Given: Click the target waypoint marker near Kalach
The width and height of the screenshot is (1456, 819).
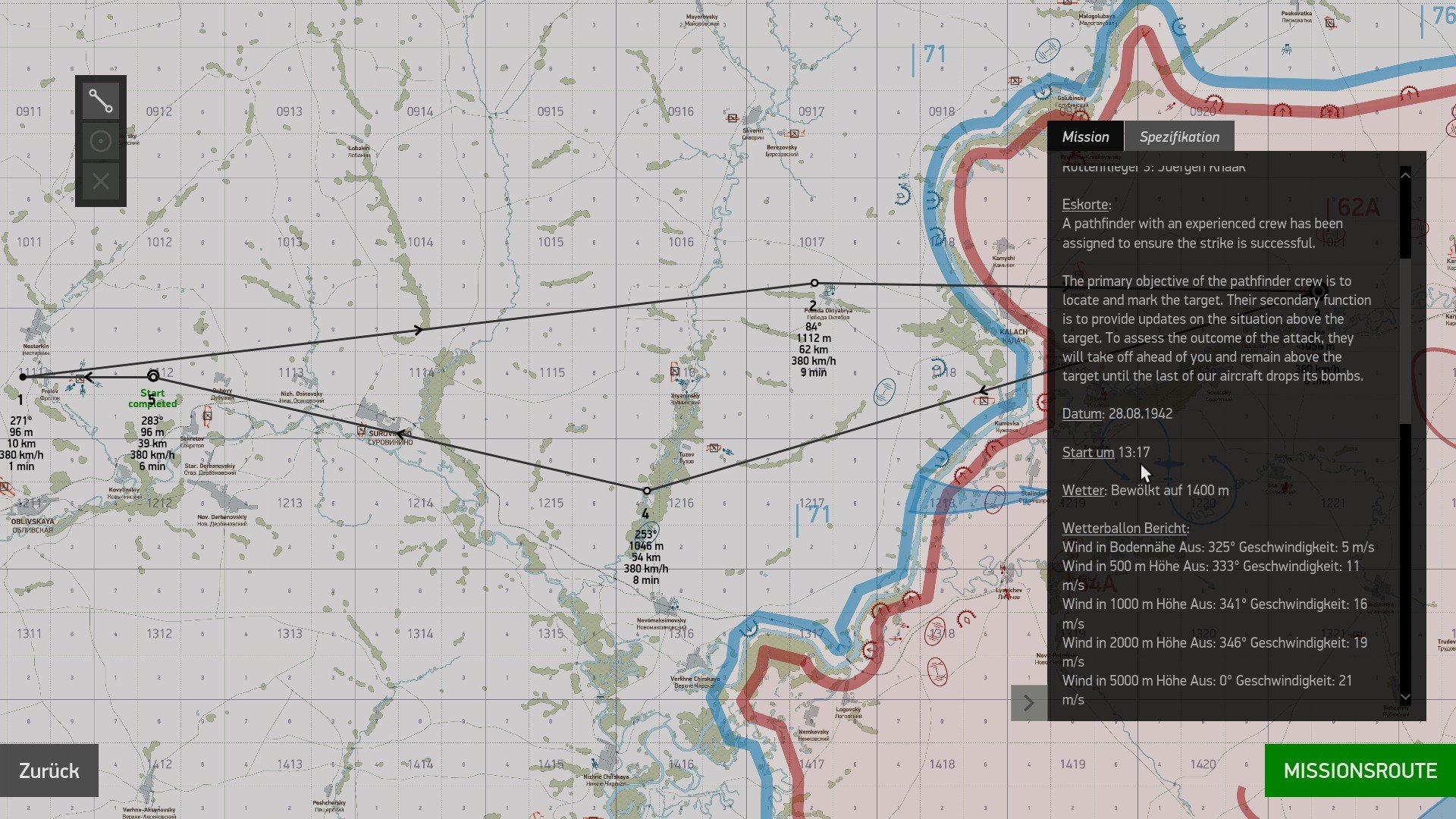Looking at the screenshot, I should pos(1318,291).
